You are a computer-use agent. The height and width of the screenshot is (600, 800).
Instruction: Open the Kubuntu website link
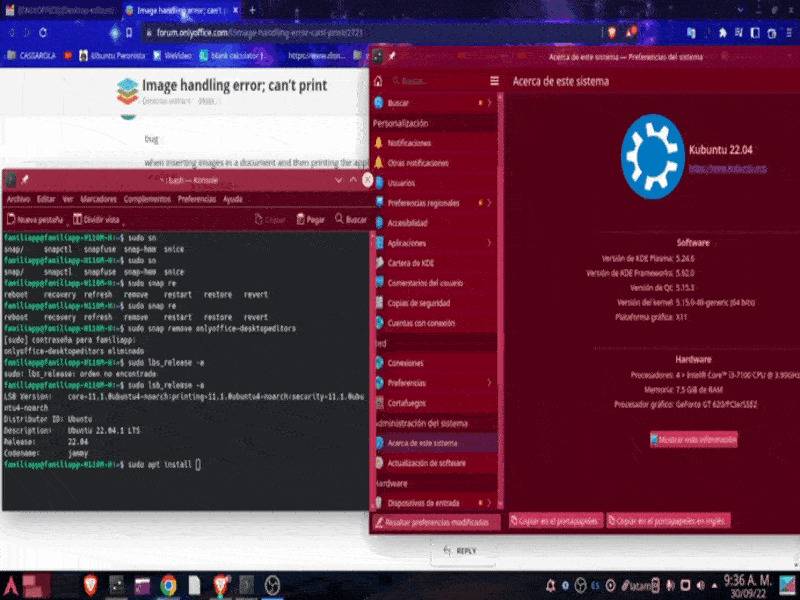pos(728,168)
